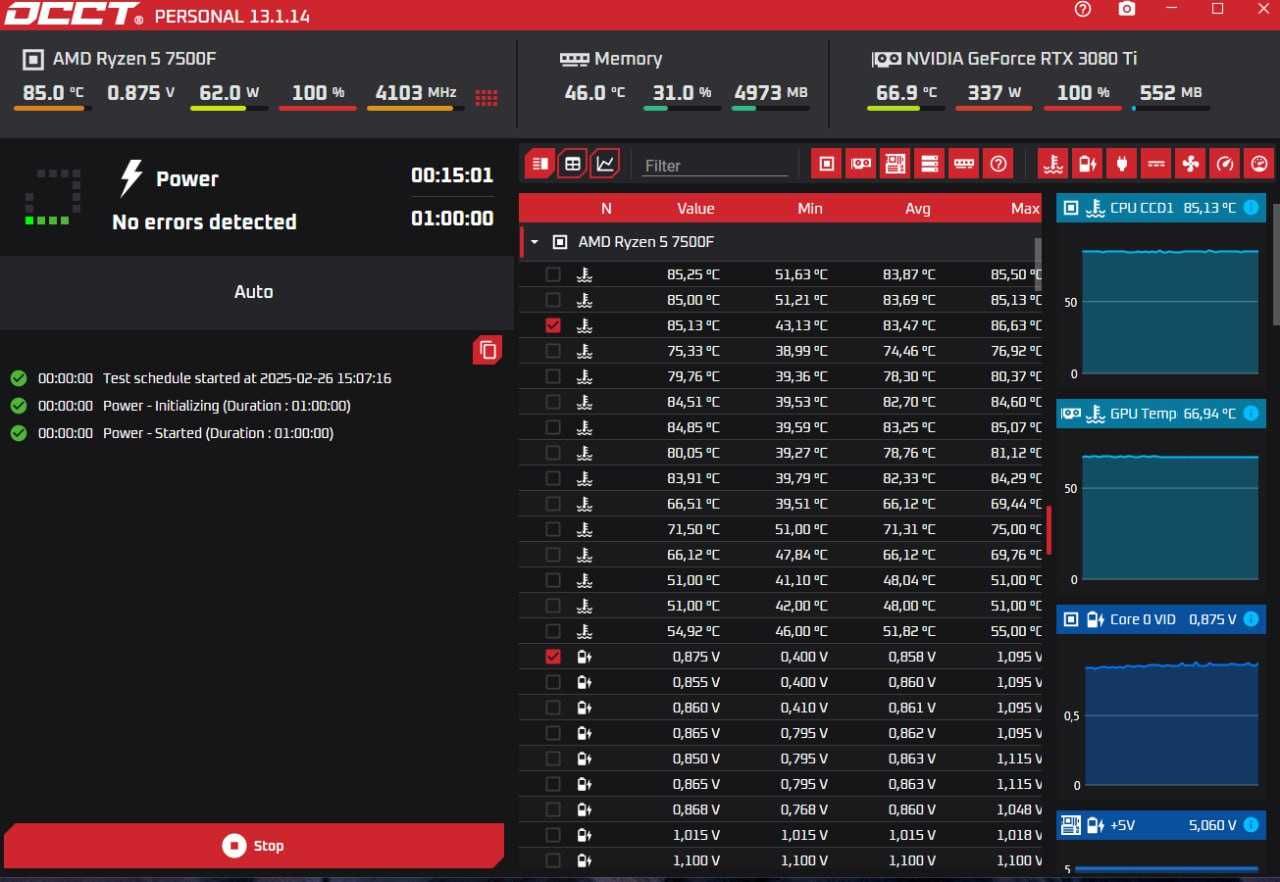The image size is (1280, 882).
Task: Click the red grid icon beside 4103 MHz
Action: pos(486,98)
